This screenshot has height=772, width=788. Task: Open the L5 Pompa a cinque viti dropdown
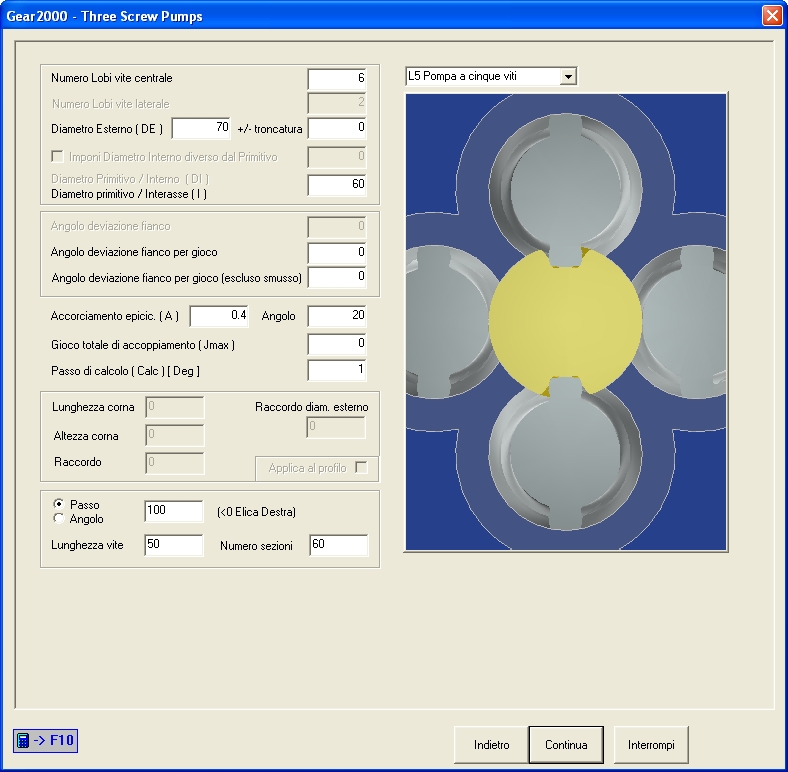pos(568,76)
